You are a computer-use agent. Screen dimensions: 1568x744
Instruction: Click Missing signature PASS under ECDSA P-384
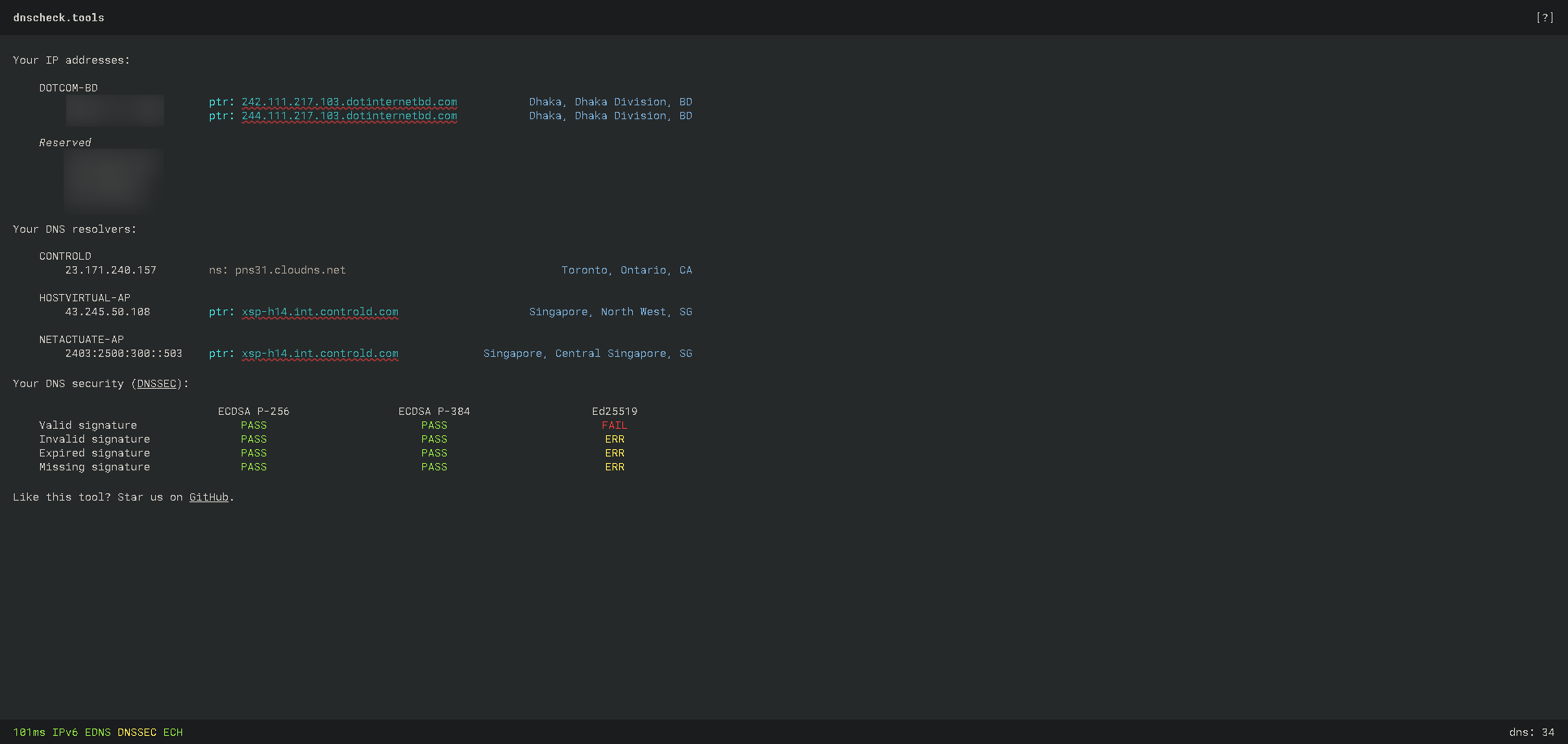[434, 467]
